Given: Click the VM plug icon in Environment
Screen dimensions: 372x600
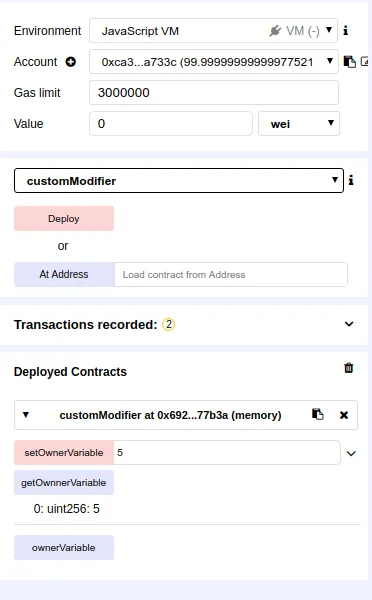Looking at the screenshot, I should (275, 31).
